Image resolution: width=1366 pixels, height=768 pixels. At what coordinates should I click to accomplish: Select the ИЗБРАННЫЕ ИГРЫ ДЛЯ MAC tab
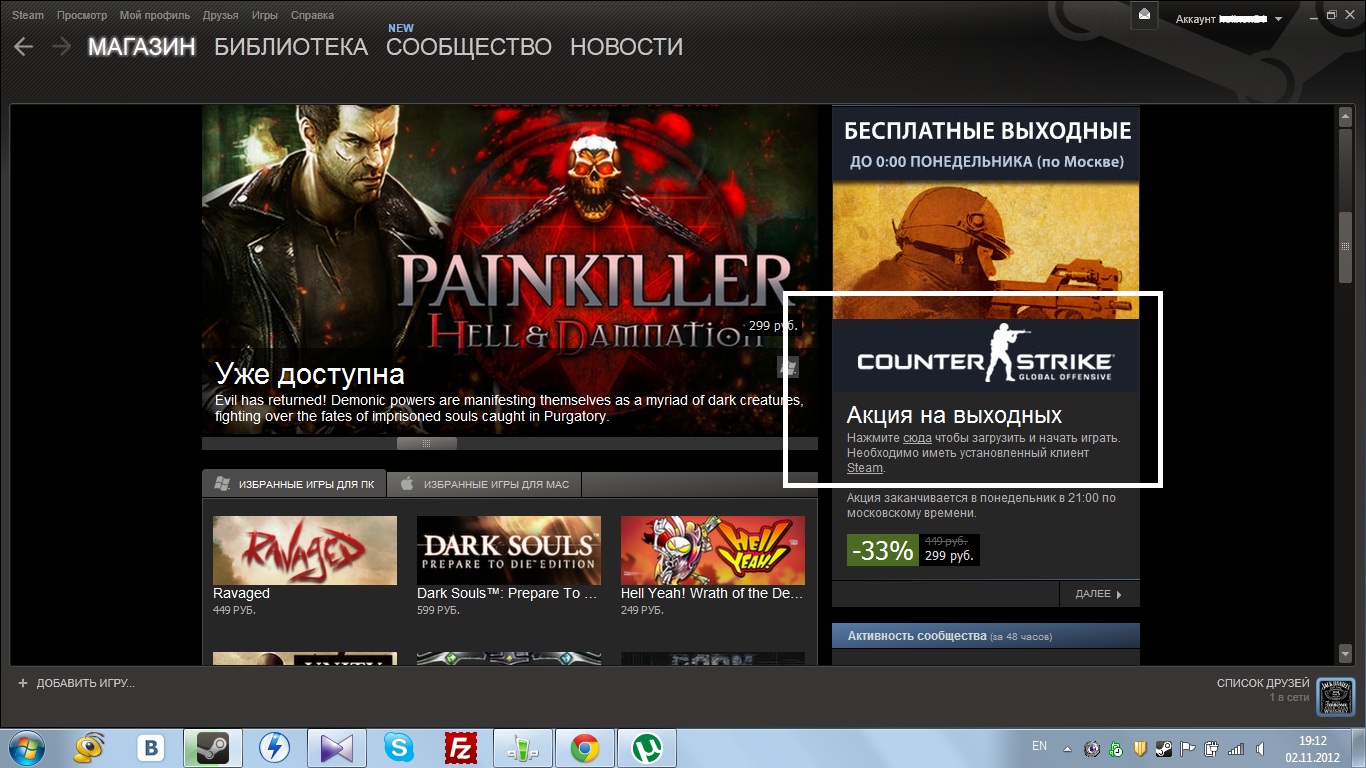click(x=484, y=484)
